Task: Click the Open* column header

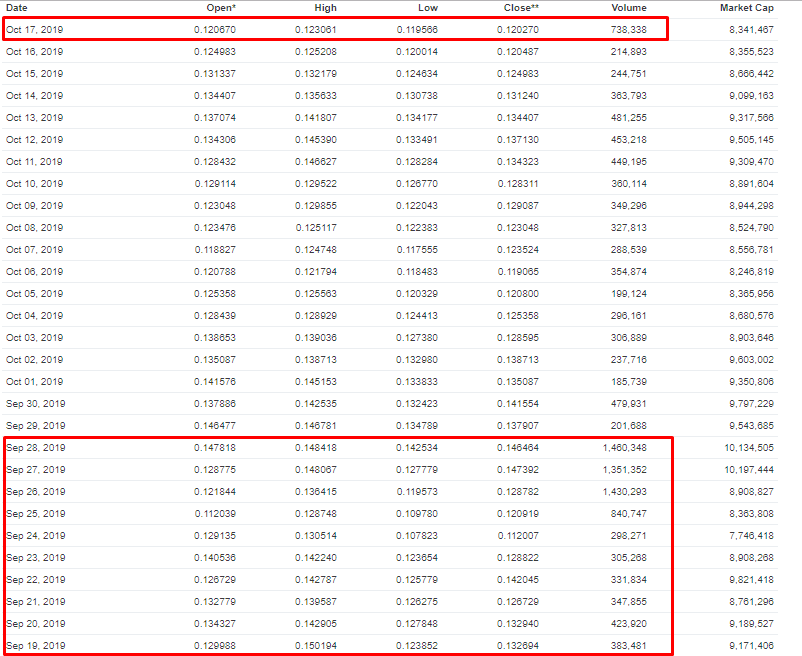Action: pyautogui.click(x=221, y=8)
